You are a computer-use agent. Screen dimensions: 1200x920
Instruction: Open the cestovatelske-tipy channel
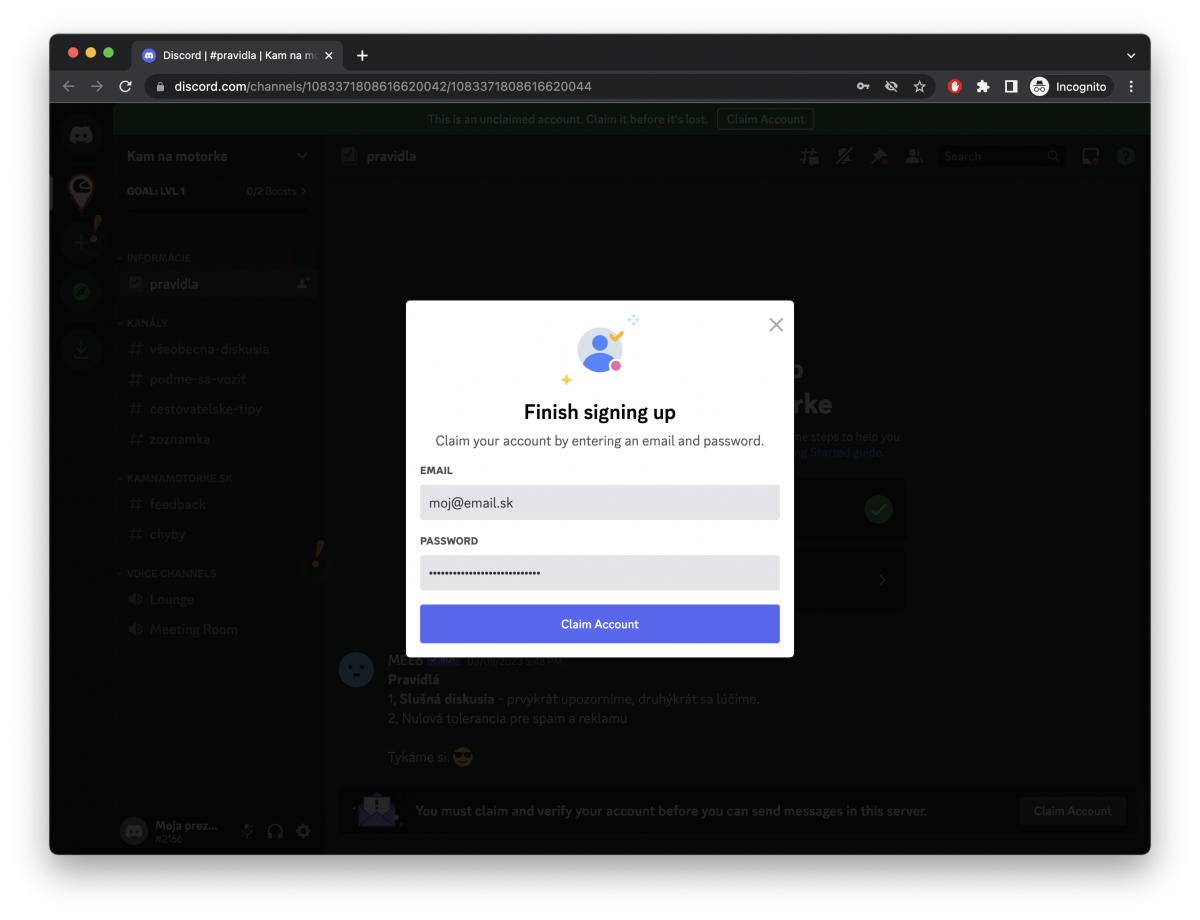pos(217,409)
